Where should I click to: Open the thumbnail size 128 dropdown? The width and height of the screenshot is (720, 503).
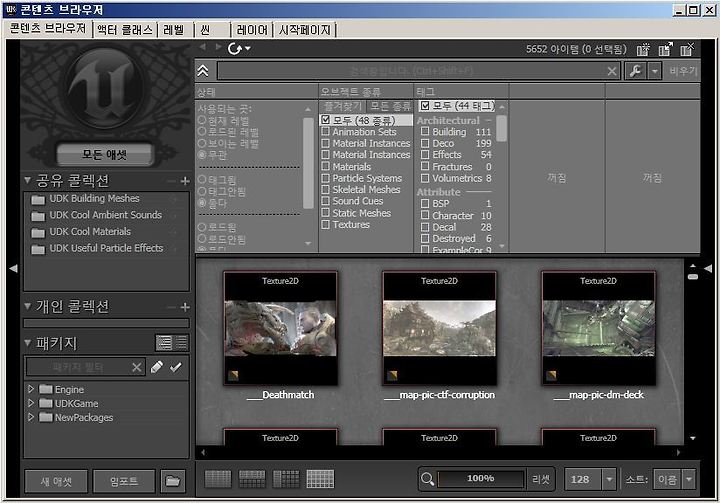[x=609, y=480]
